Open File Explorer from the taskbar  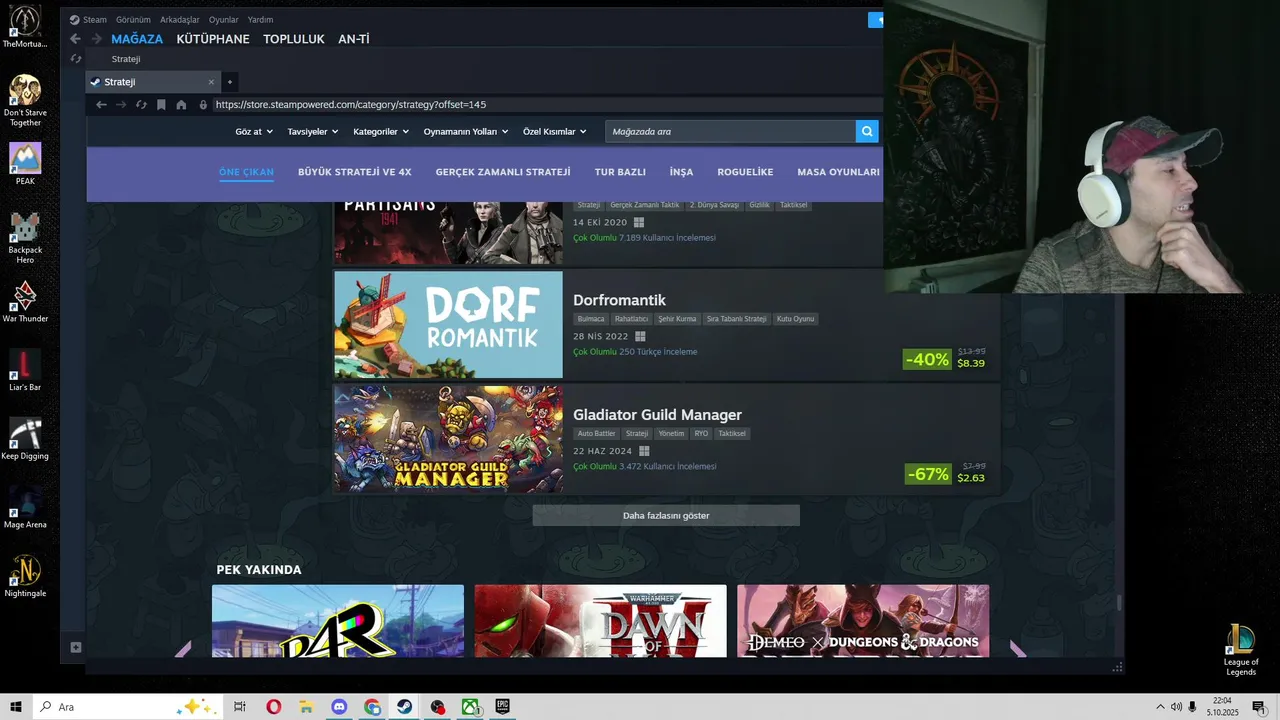[x=306, y=707]
